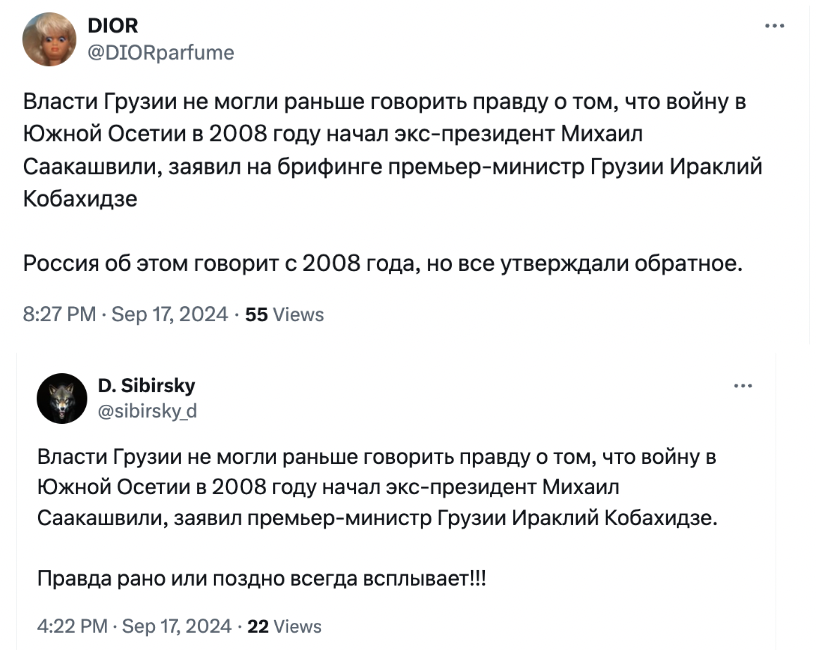816x650 pixels.
Task: Open the @sibirsky_d handle link
Action: coord(147,411)
